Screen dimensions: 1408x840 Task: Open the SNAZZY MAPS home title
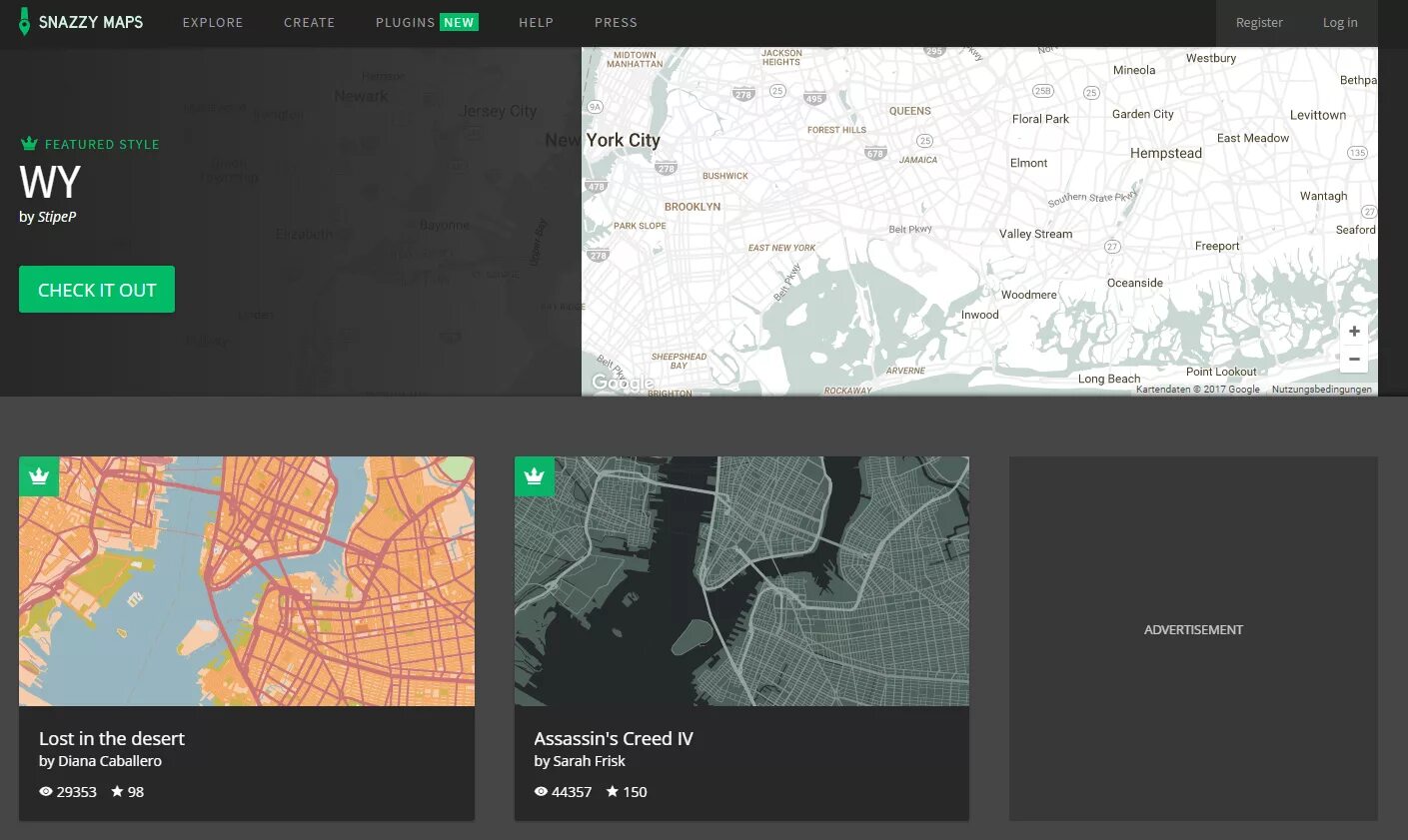click(91, 22)
